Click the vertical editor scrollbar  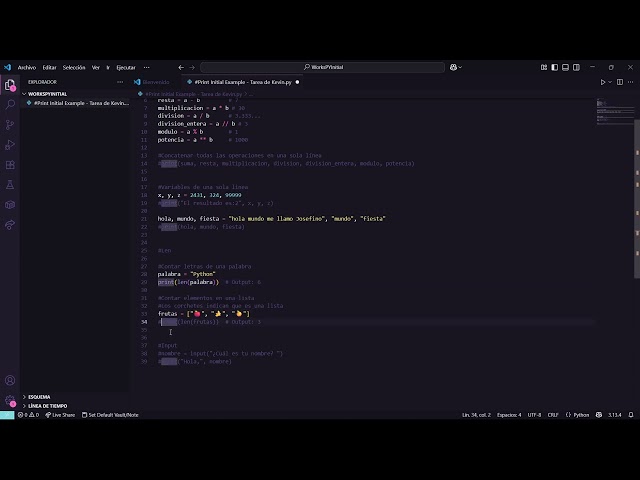(637, 198)
